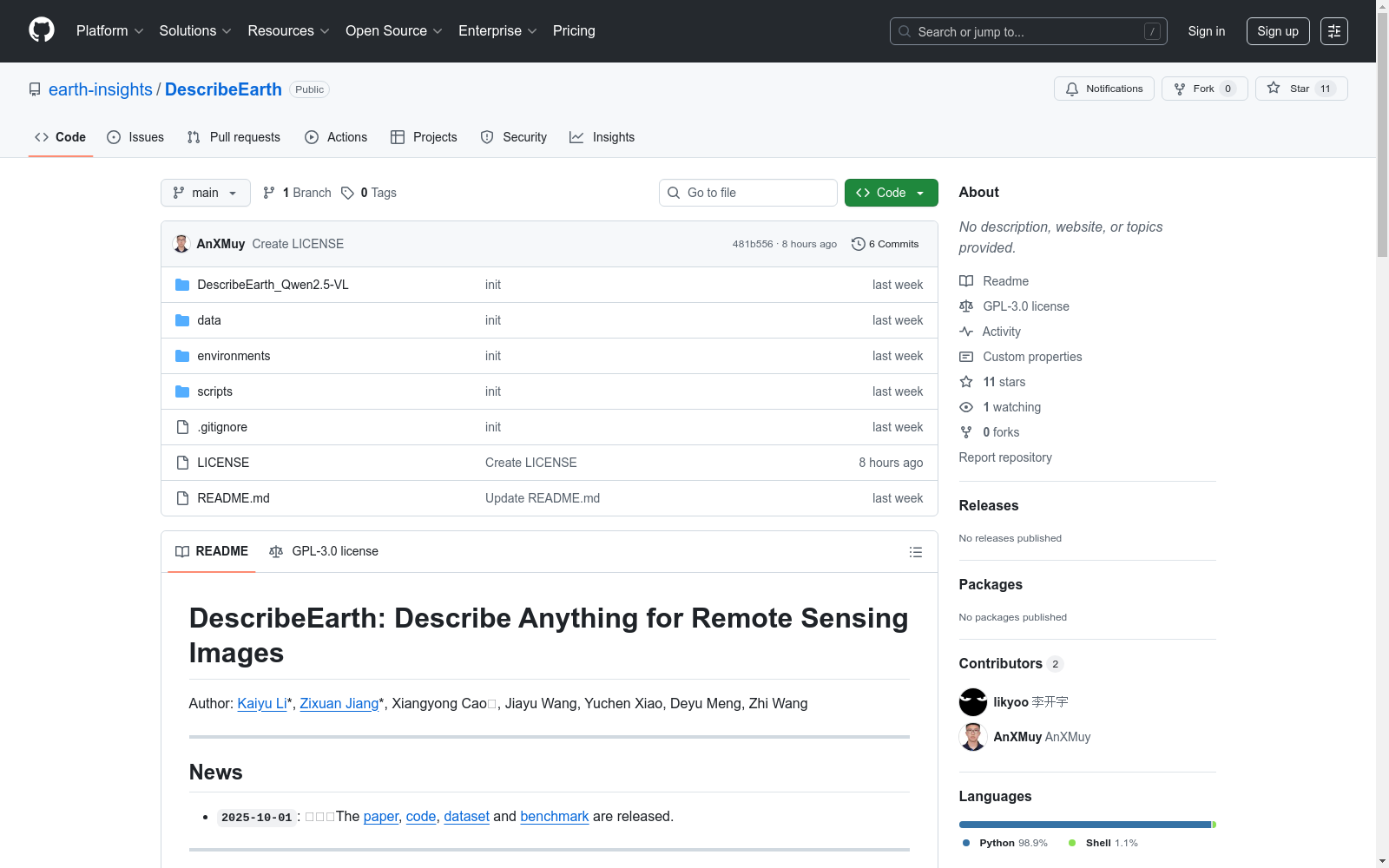Image resolution: width=1389 pixels, height=868 pixels.
Task: Click the DescribeEarth_Qwen2.5-VL folder icon
Action: pos(182,285)
